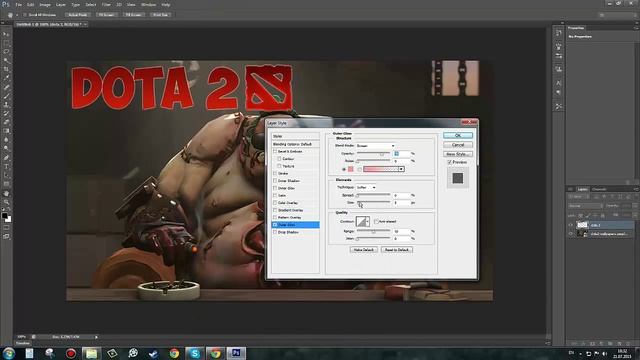Select the Zoom tool in toolbox
The height and width of the screenshot is (360, 640).
point(6,202)
